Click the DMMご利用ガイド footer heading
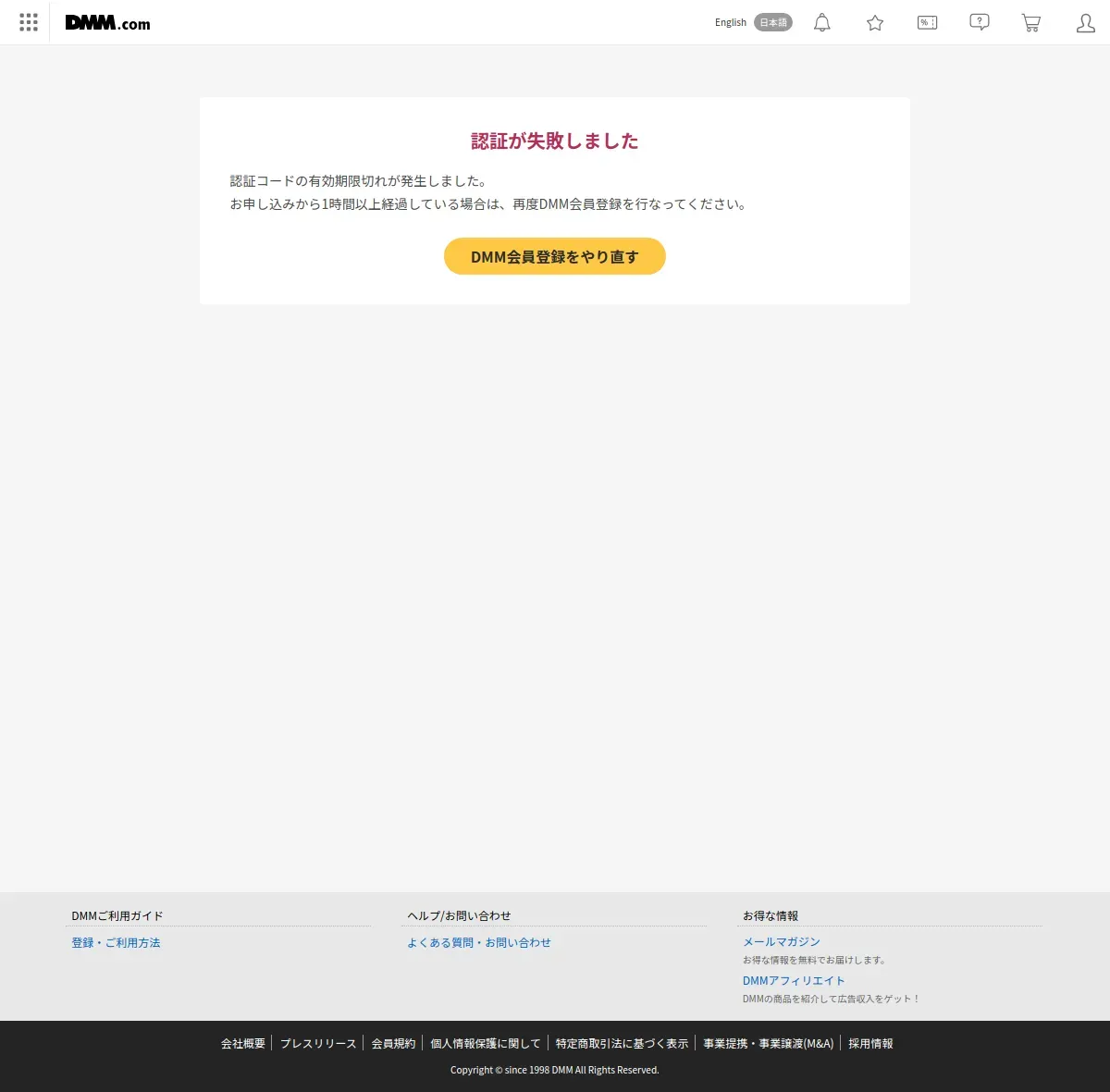The width and height of the screenshot is (1110, 1092). pos(117,916)
